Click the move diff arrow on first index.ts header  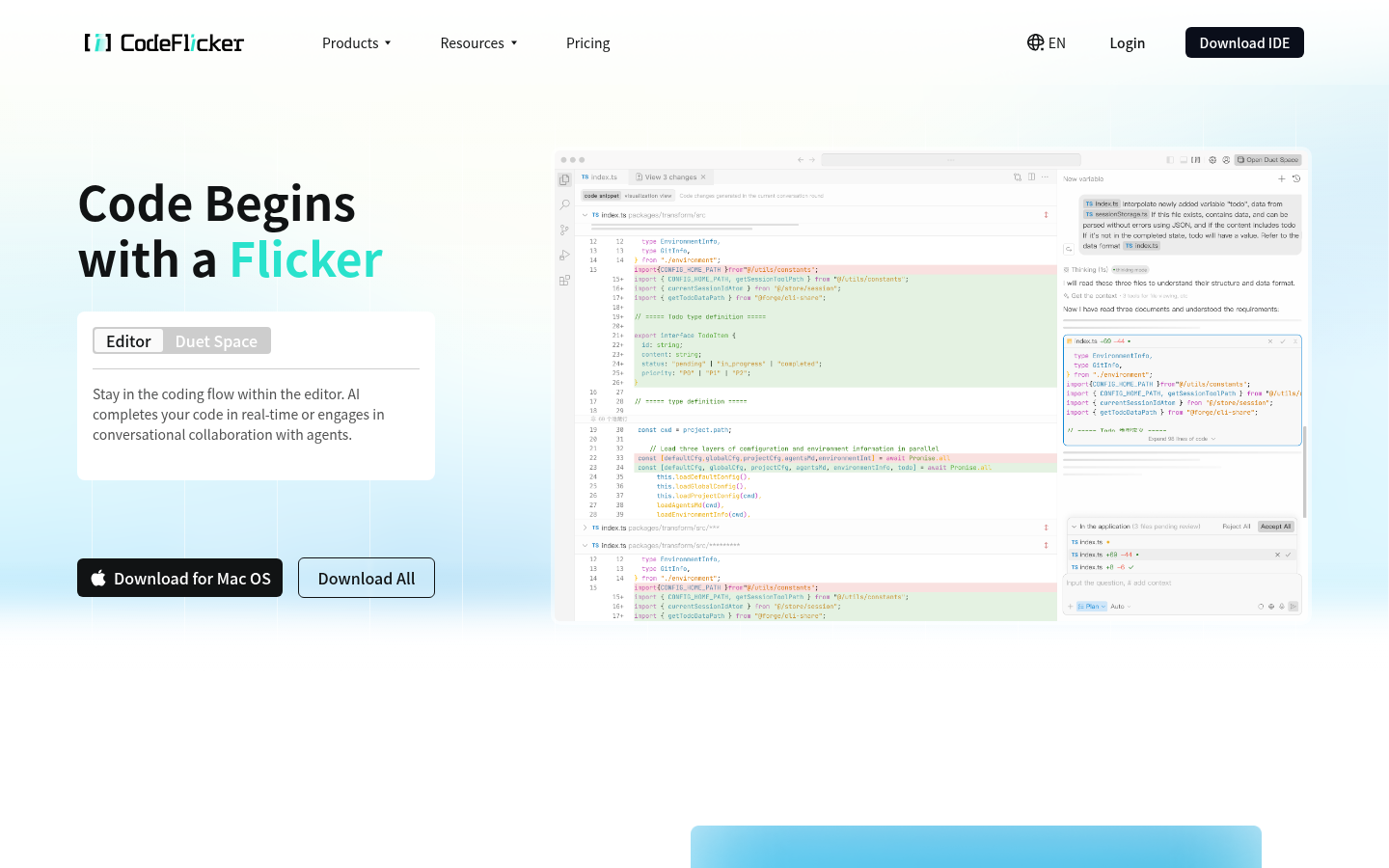click(1046, 215)
